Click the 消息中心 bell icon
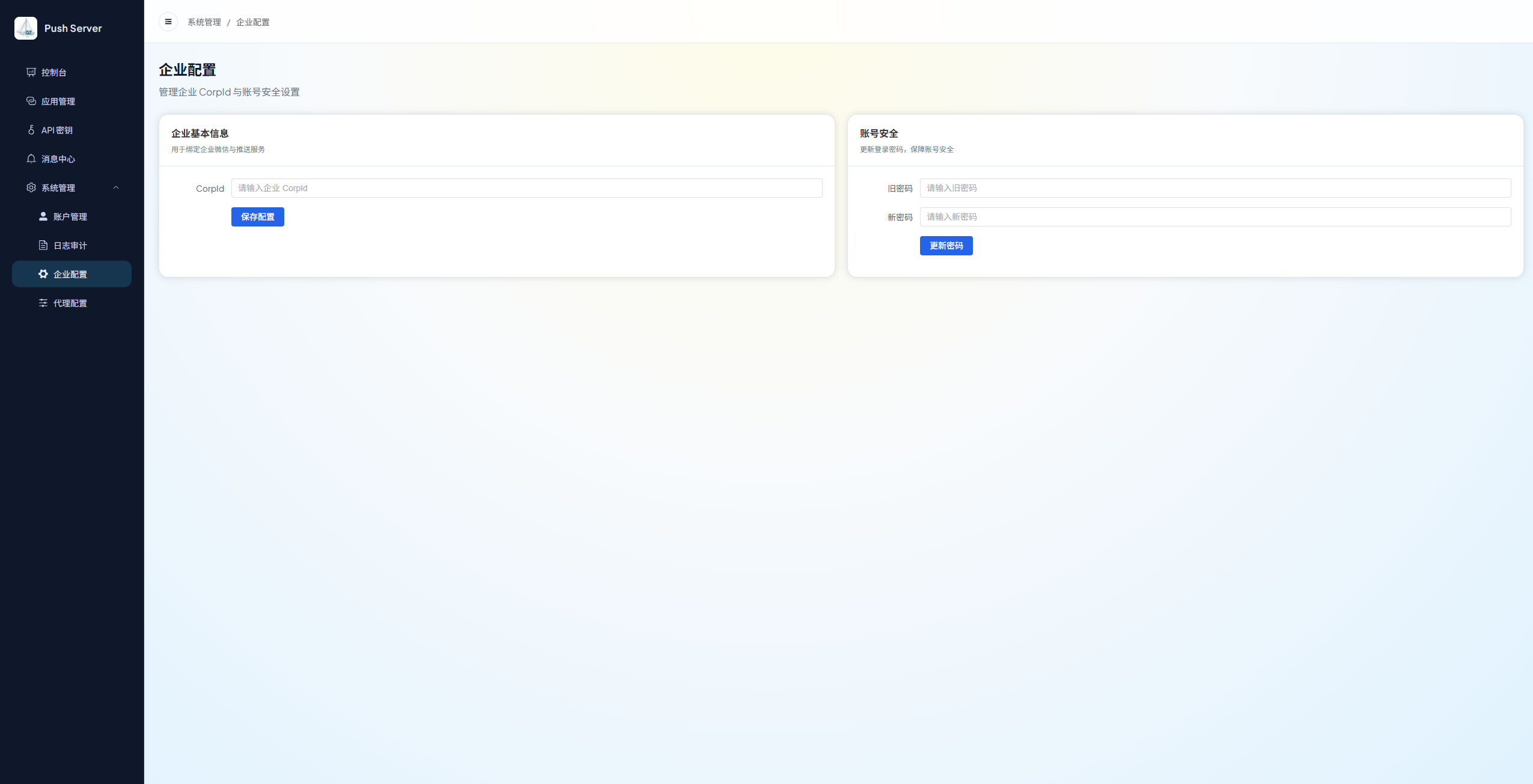 click(x=31, y=159)
